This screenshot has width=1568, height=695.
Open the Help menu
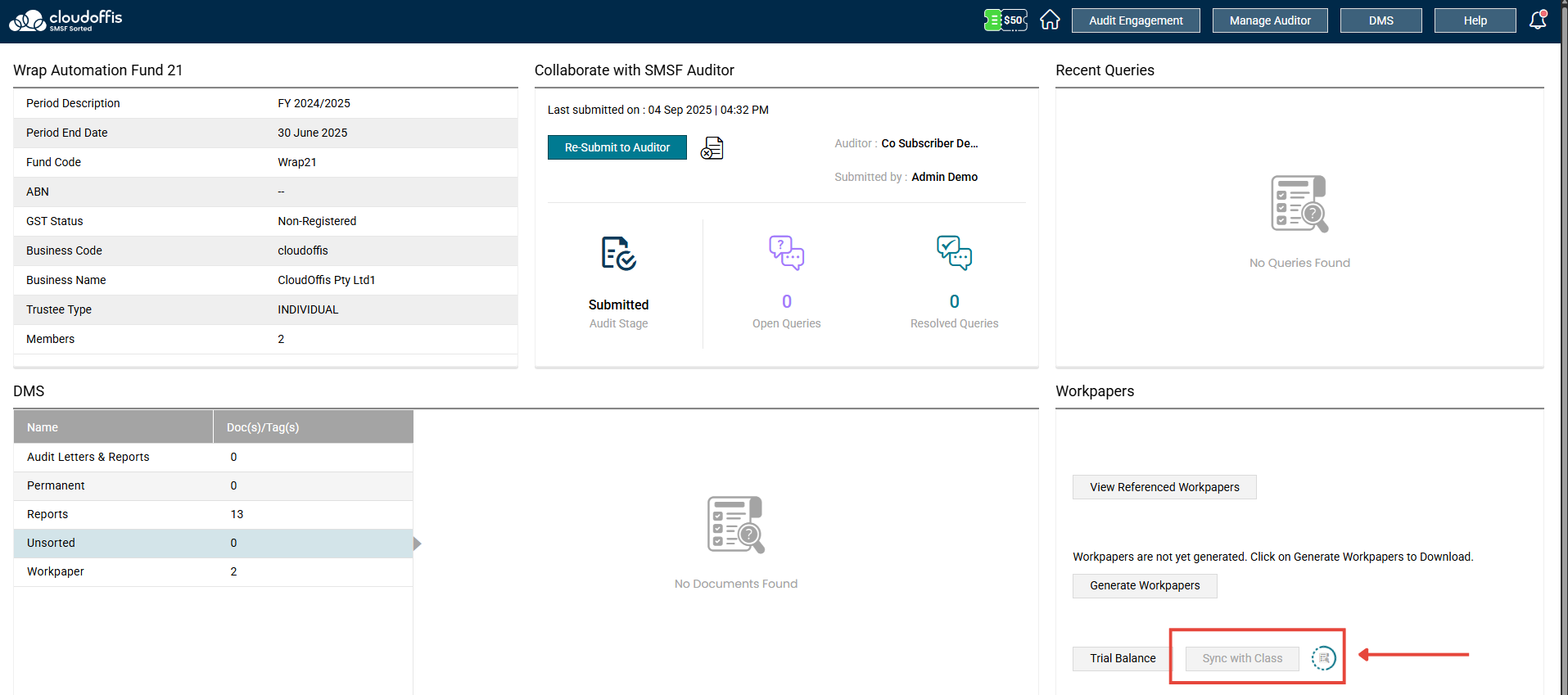1475,20
